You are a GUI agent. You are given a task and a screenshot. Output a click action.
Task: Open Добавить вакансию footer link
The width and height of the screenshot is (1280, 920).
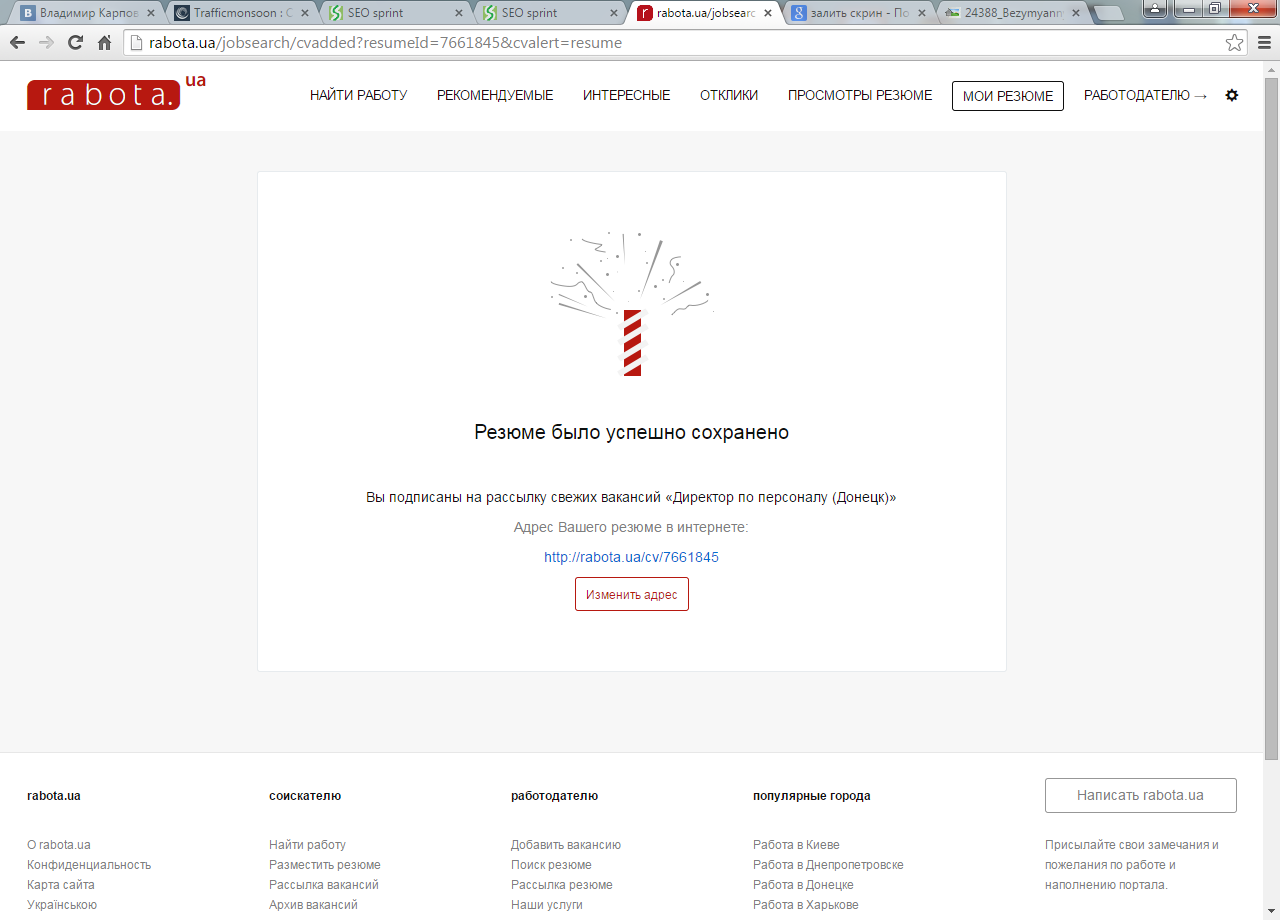coord(566,845)
